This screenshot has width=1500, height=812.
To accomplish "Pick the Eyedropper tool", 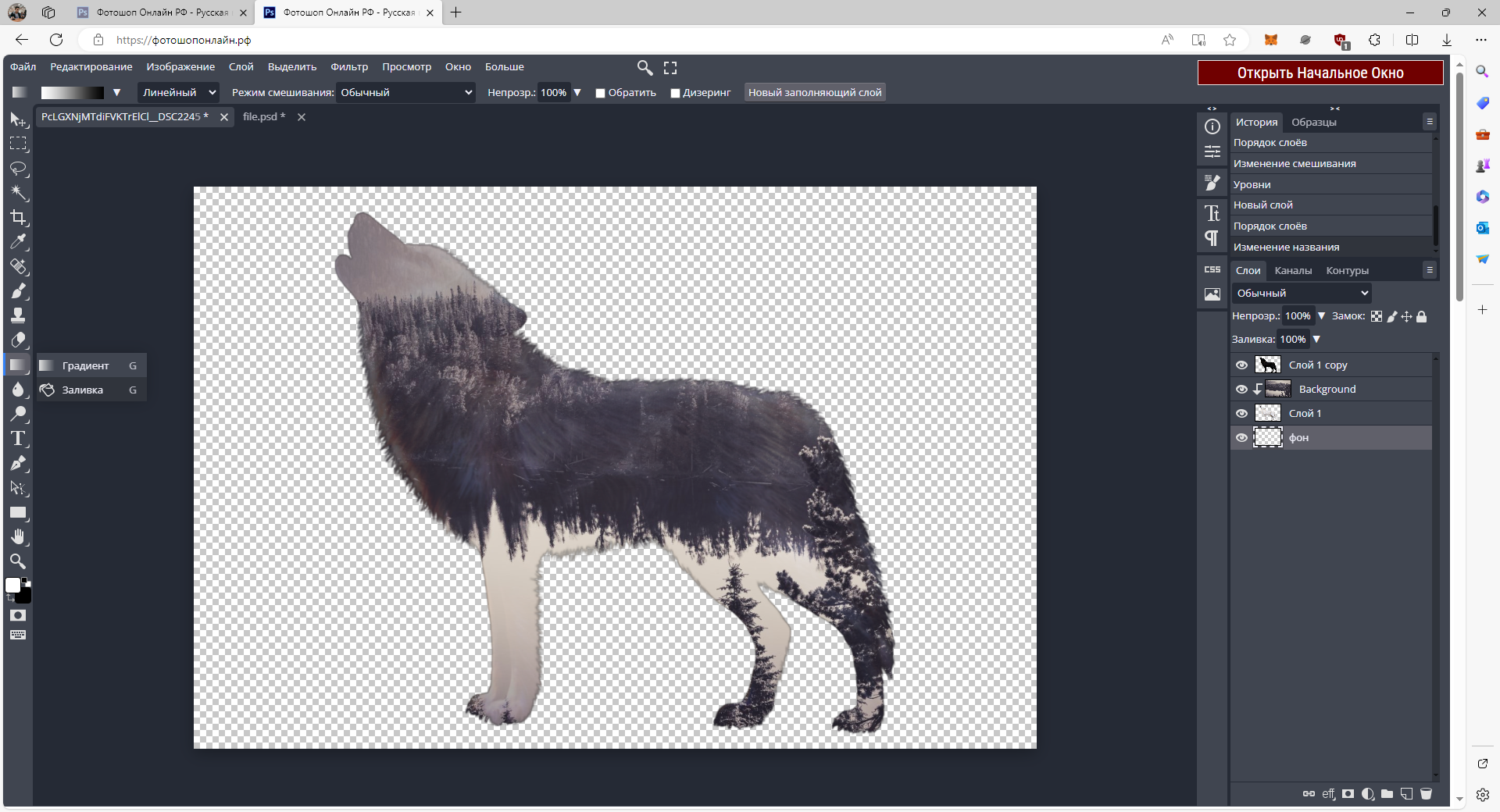I will [19, 242].
